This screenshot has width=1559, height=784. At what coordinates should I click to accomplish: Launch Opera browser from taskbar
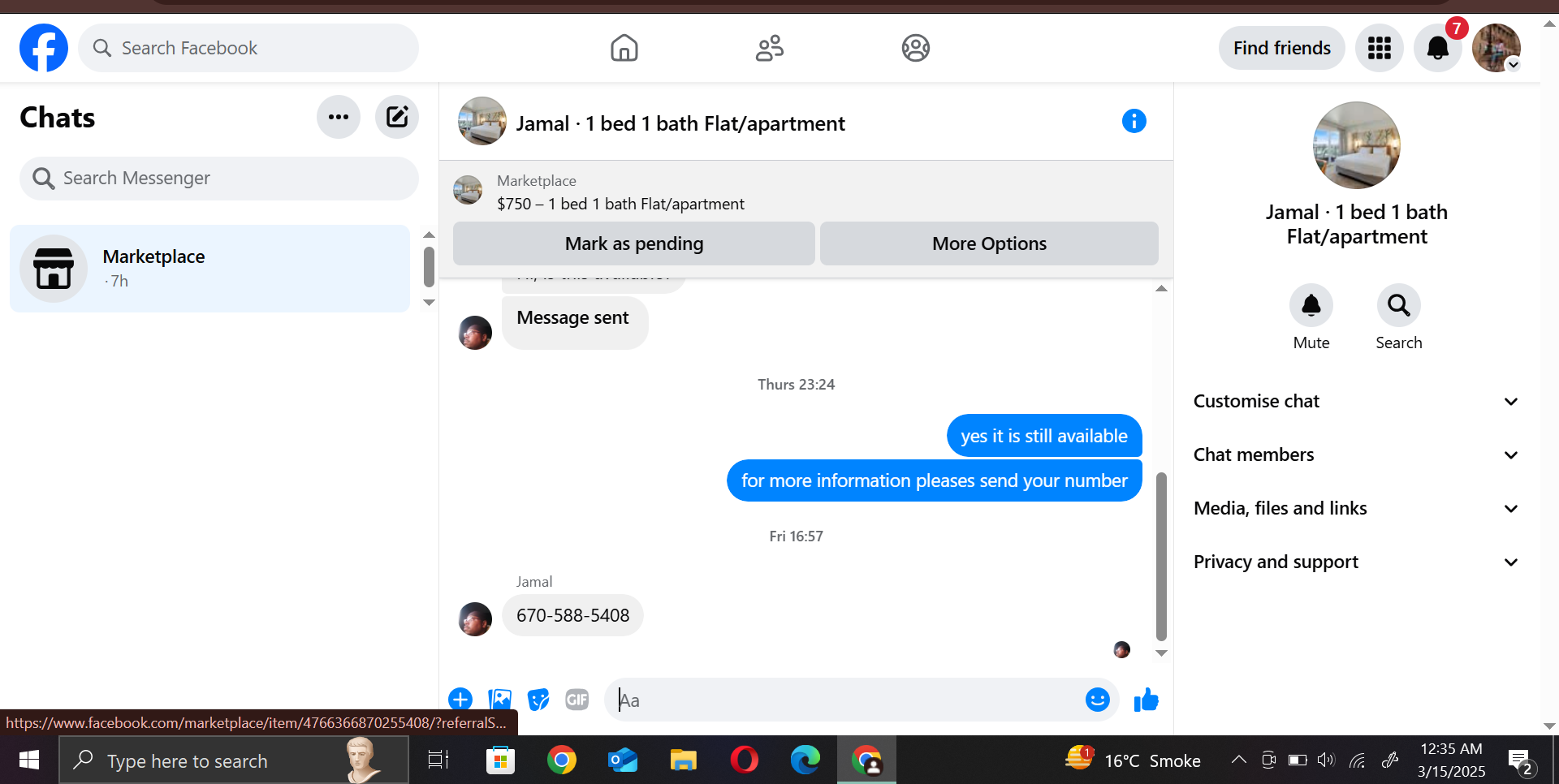tap(744, 760)
